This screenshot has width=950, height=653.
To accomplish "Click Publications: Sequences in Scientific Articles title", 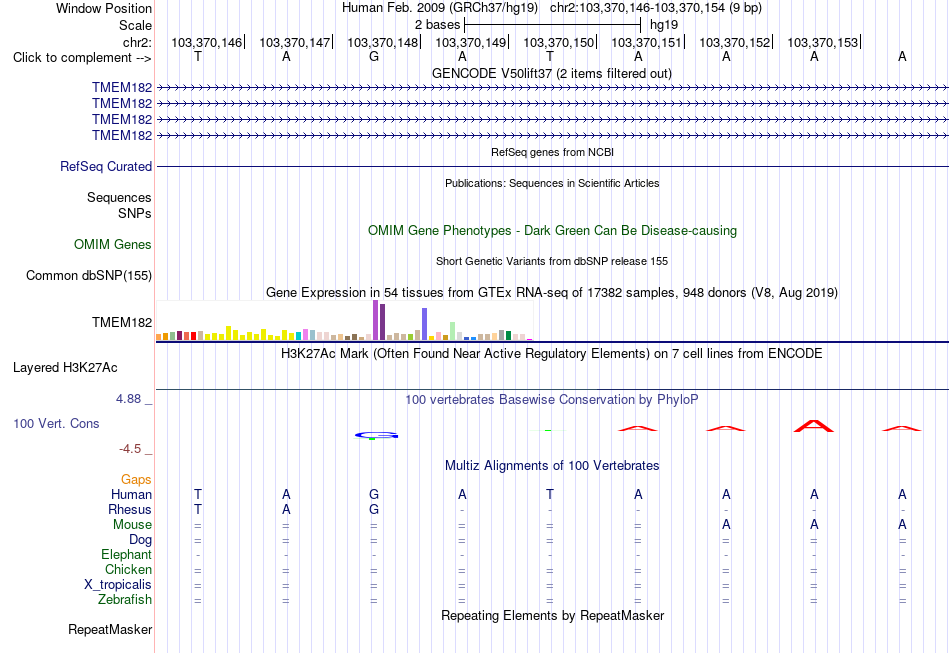I will click(552, 183).
